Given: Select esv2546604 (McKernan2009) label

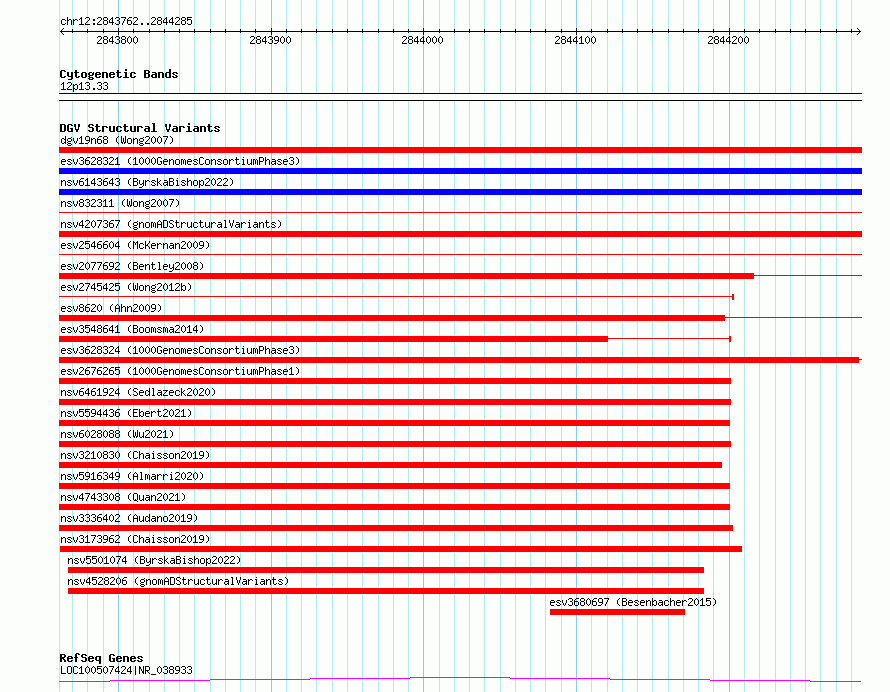Looking at the screenshot, I should [x=135, y=245].
